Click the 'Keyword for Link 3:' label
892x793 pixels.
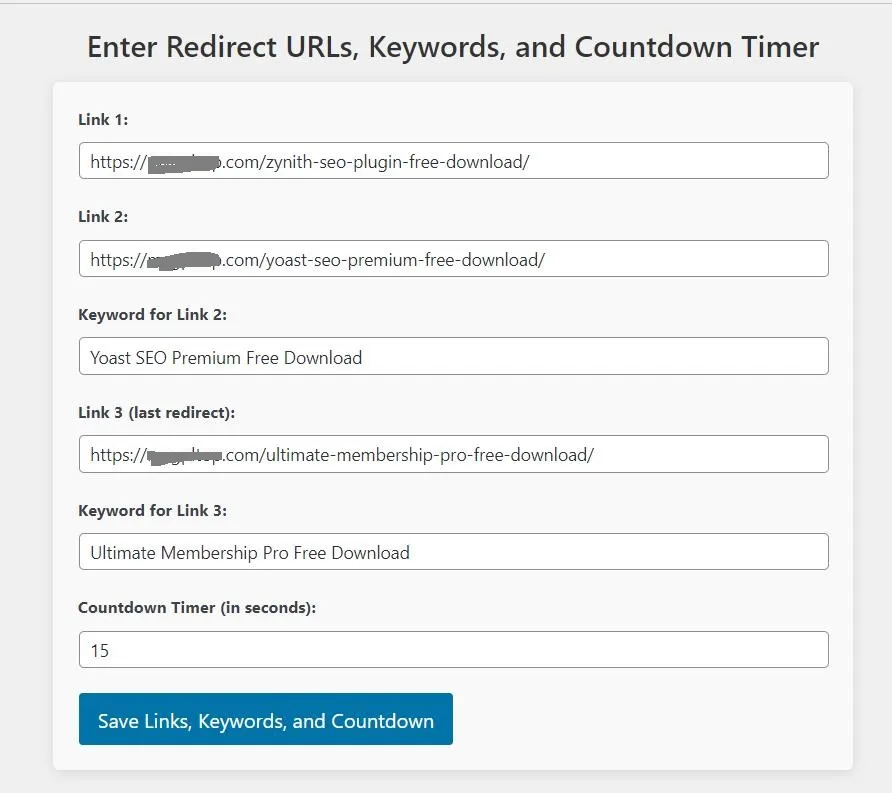pos(152,510)
